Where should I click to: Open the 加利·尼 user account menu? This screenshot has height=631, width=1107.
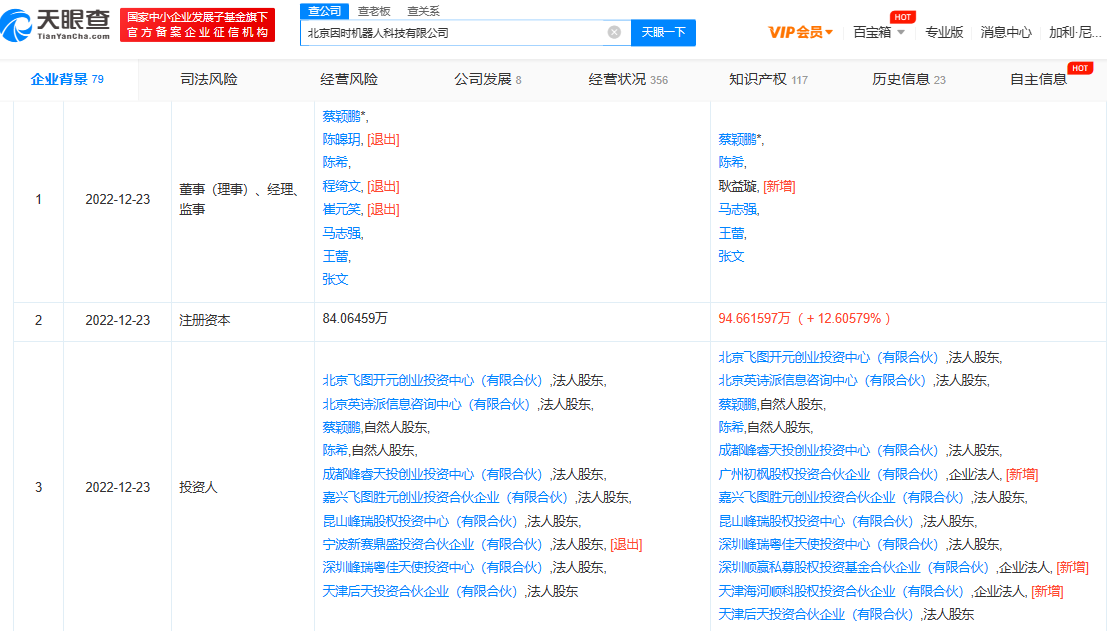pos(1076,32)
